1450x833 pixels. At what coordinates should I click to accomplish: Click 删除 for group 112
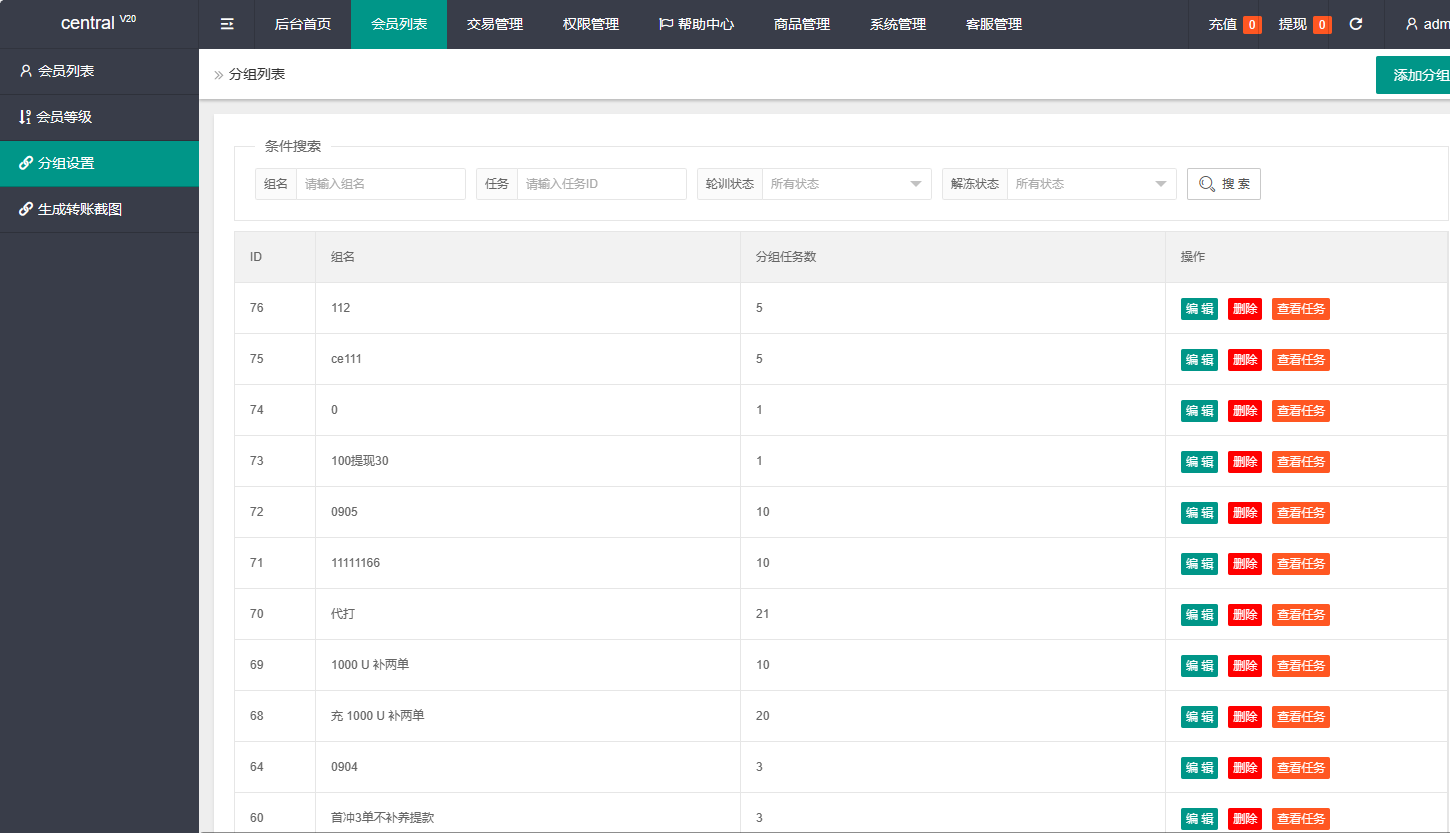coord(1245,309)
